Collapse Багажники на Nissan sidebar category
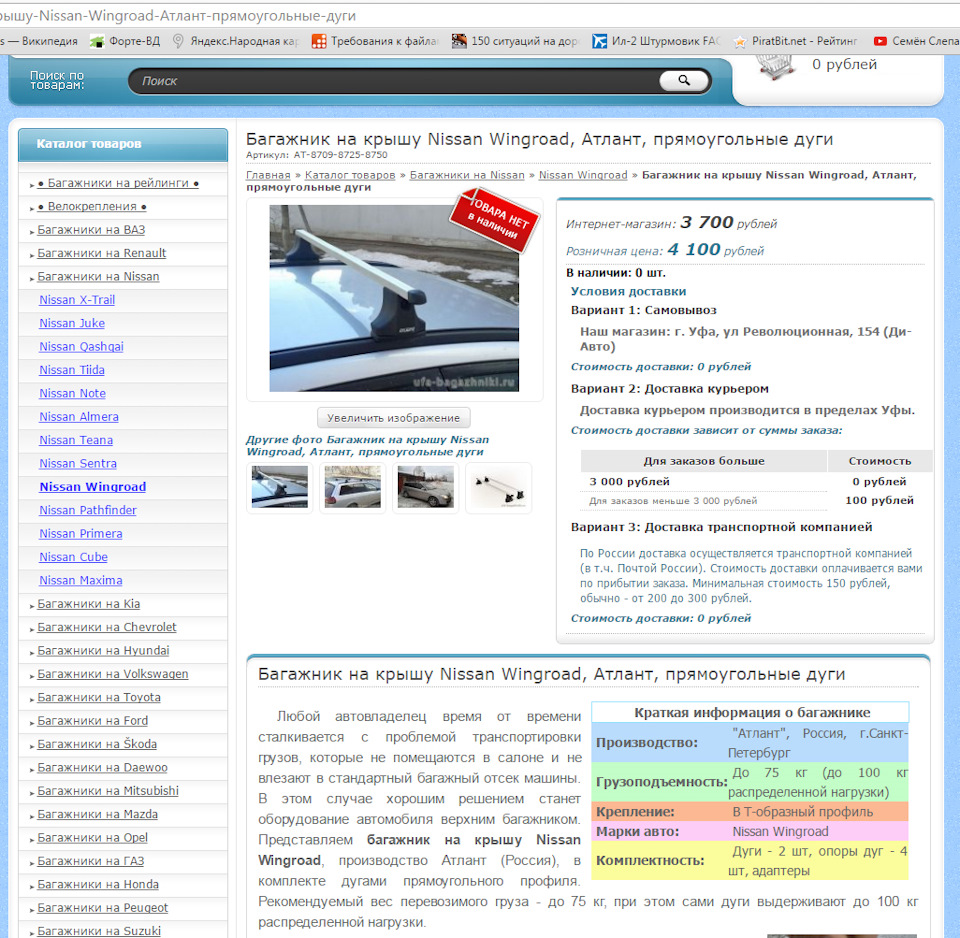The height and width of the screenshot is (938, 960). (98, 276)
